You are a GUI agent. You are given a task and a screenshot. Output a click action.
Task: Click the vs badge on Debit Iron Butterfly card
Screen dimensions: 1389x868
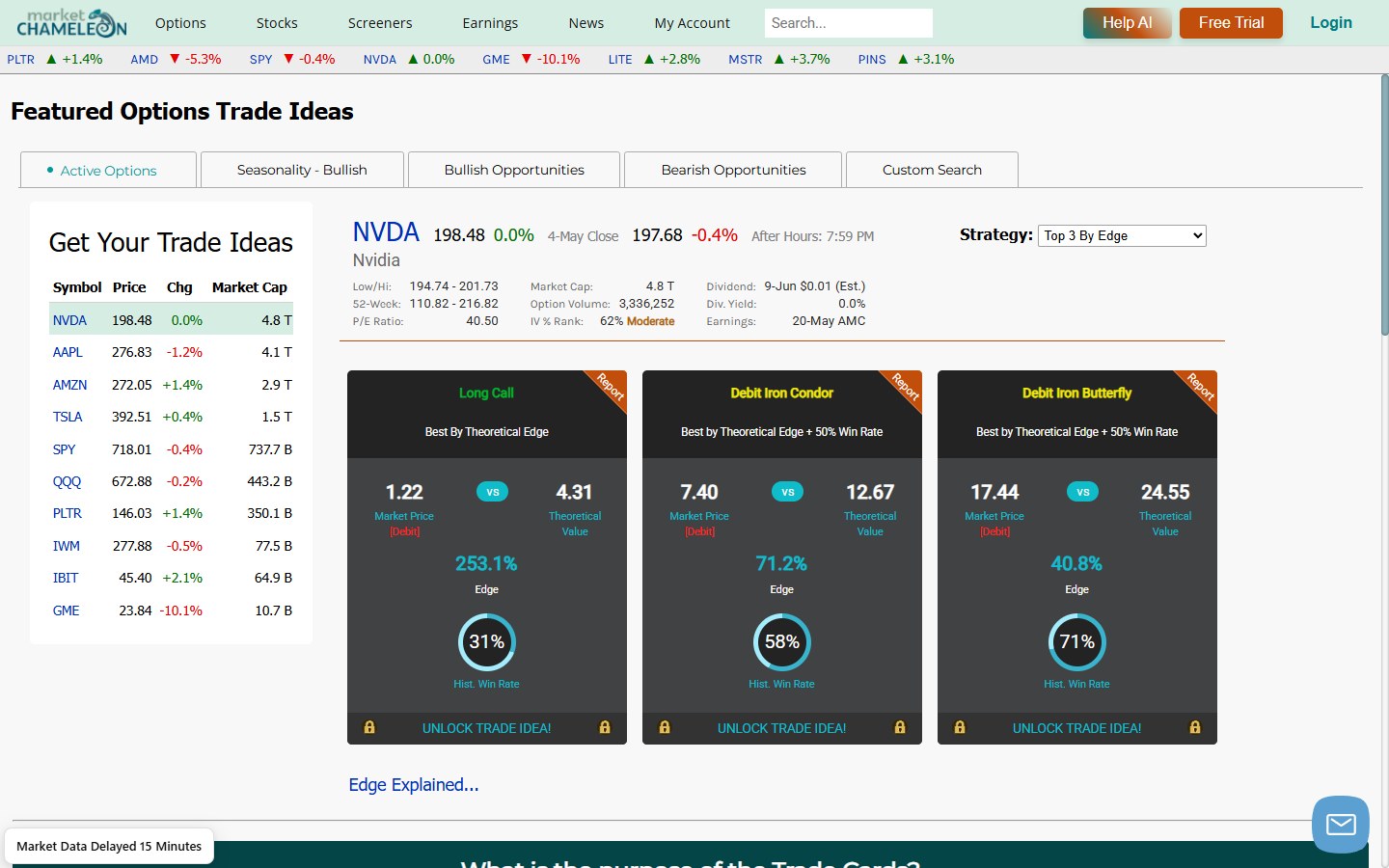1083,492
